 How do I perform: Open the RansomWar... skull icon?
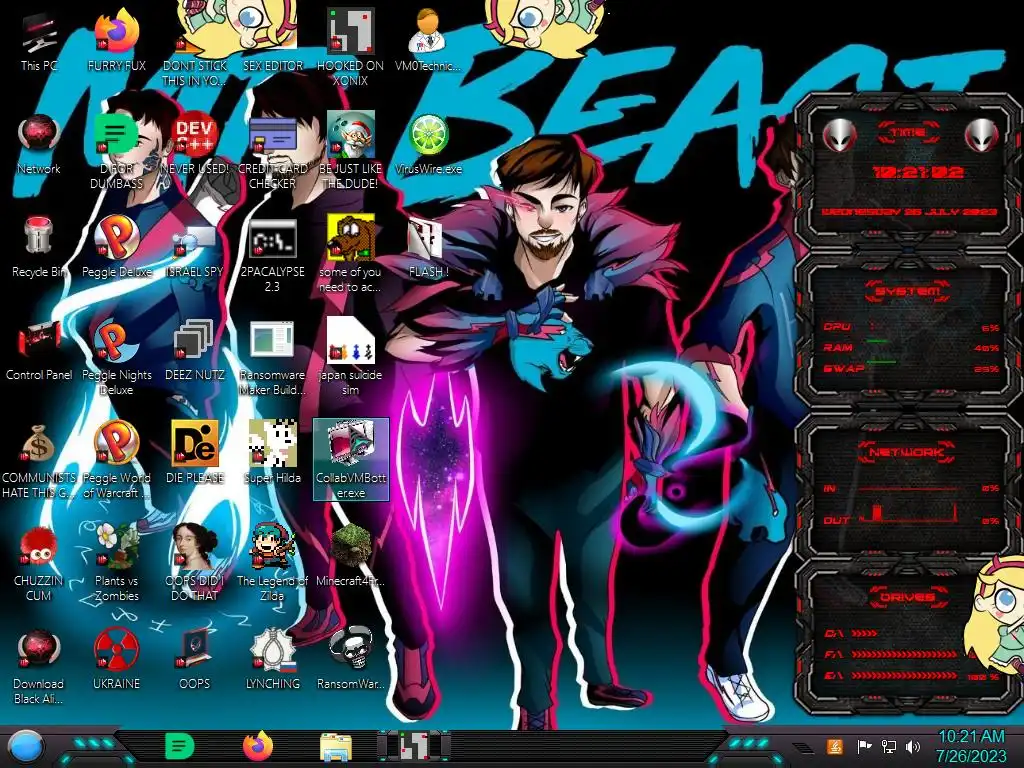click(x=350, y=660)
